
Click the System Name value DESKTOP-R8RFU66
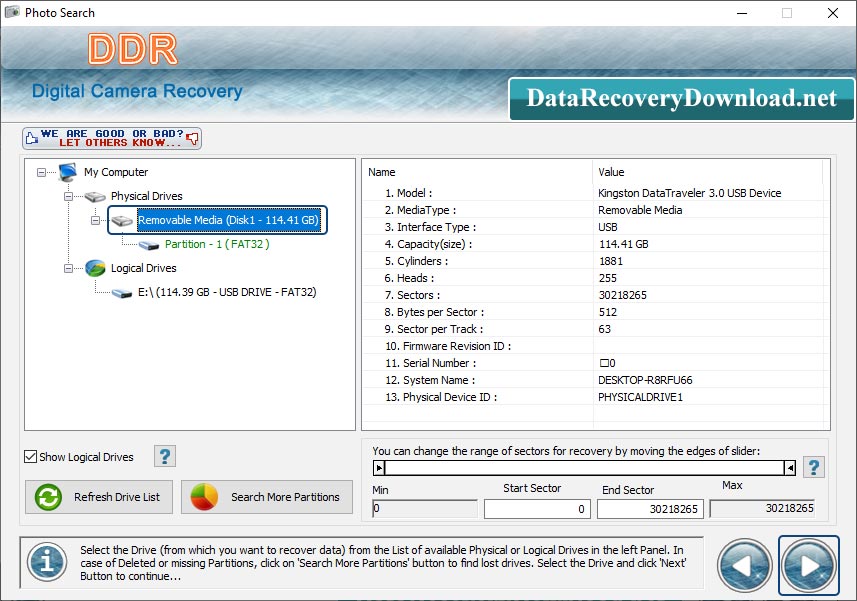(x=645, y=380)
